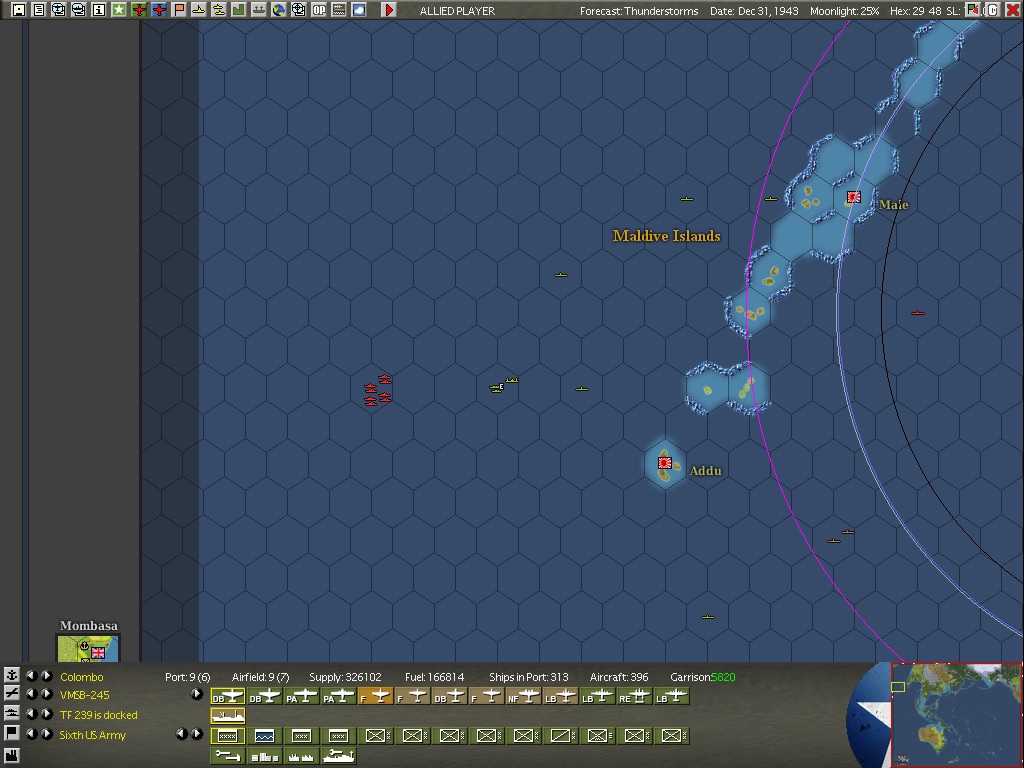Click the world minimap thumbnail
The height and width of the screenshot is (768, 1024).
point(956,715)
